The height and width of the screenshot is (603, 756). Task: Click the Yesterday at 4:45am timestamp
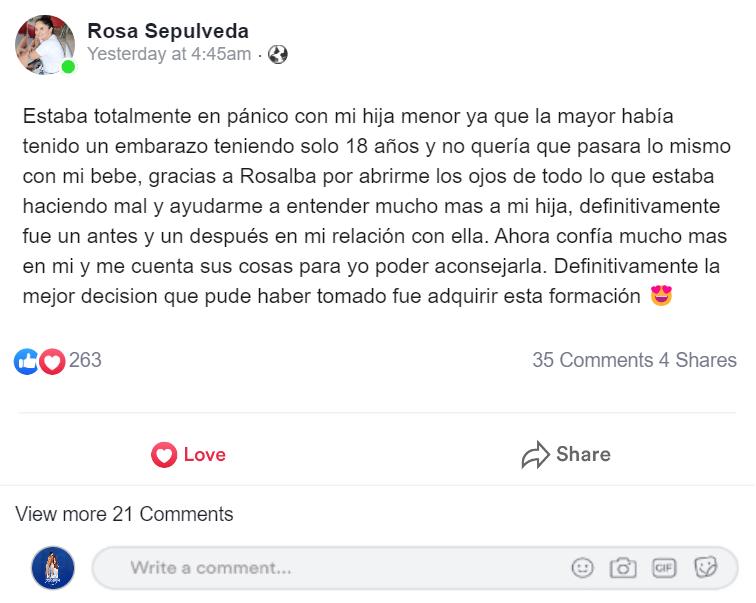point(169,55)
